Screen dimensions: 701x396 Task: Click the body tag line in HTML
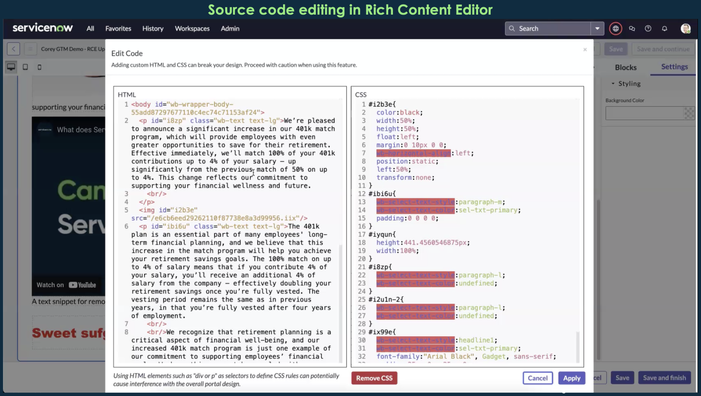pyautogui.click(x=197, y=108)
